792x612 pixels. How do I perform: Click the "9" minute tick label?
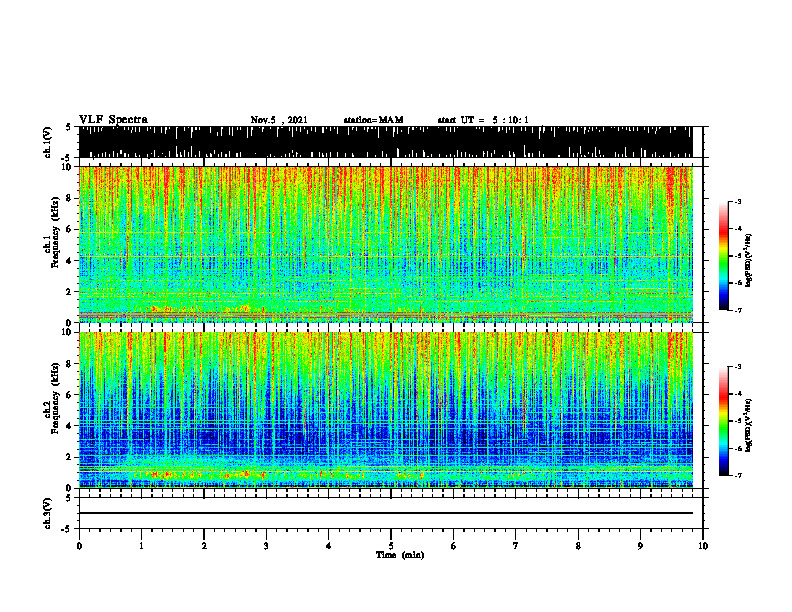coord(640,546)
